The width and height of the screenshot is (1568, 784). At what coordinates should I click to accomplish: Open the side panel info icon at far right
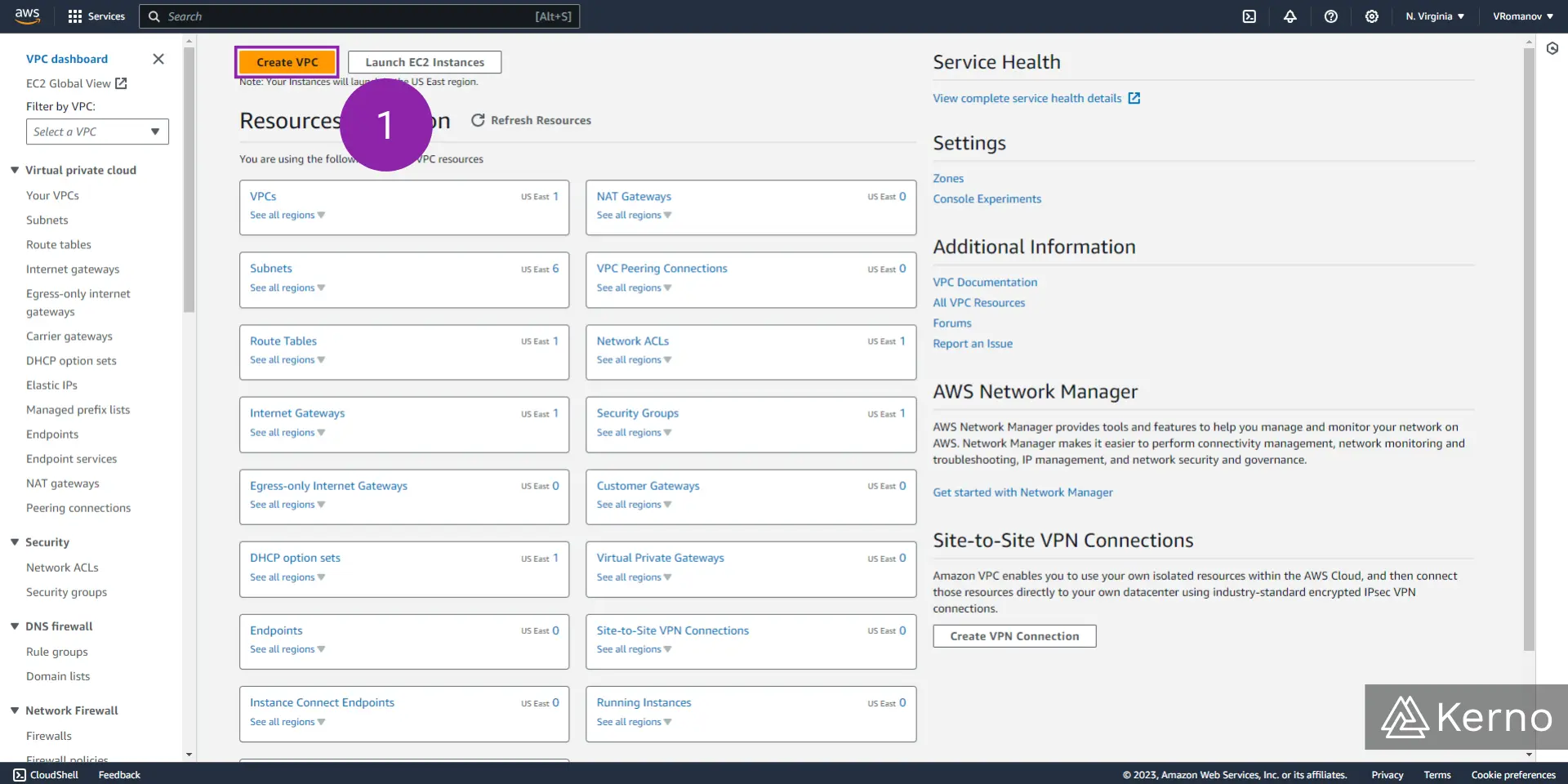1552,48
